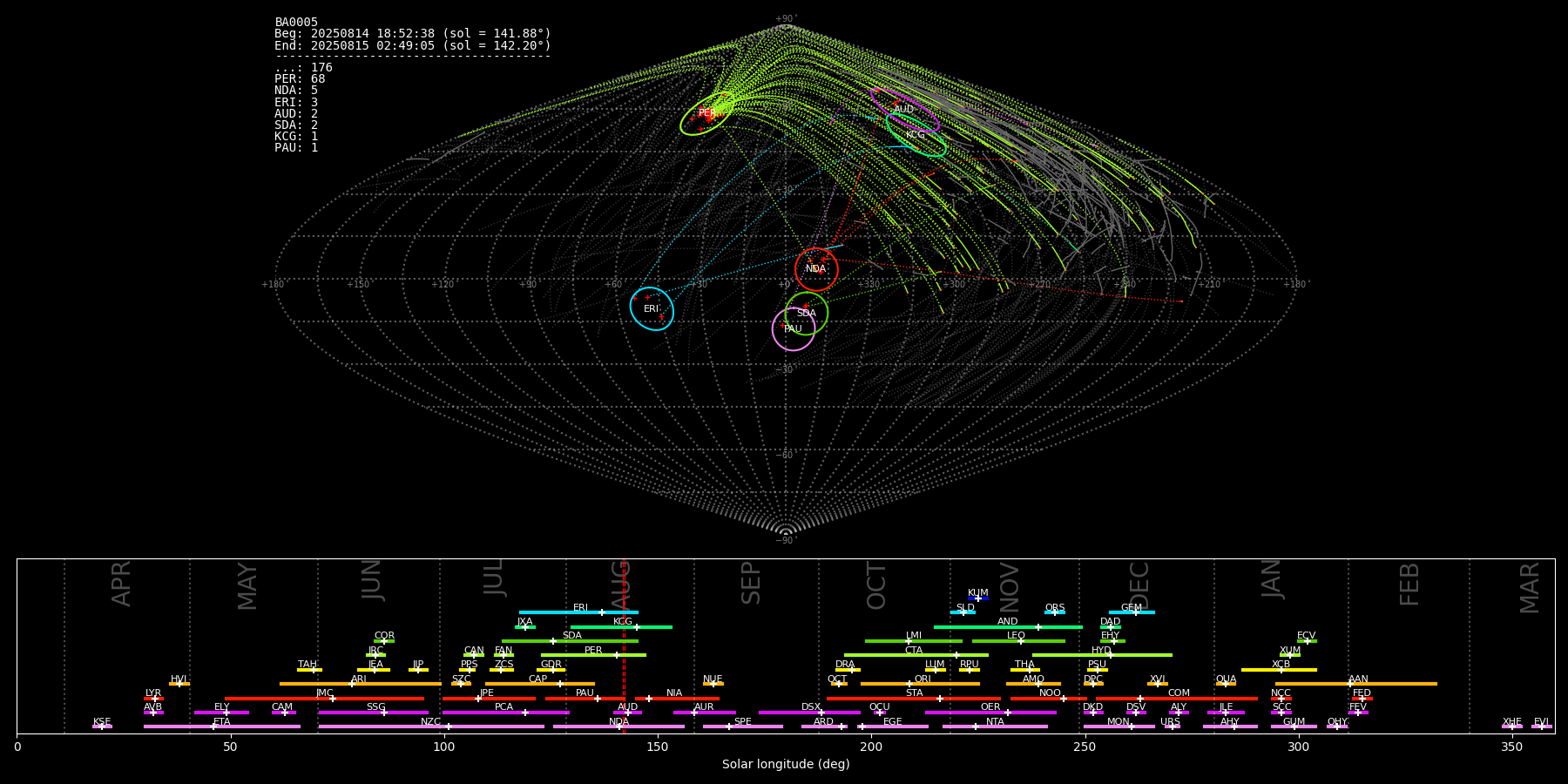This screenshot has width=1568, height=784.
Task: Click the COM red shower bar
Action: (x=1178, y=699)
